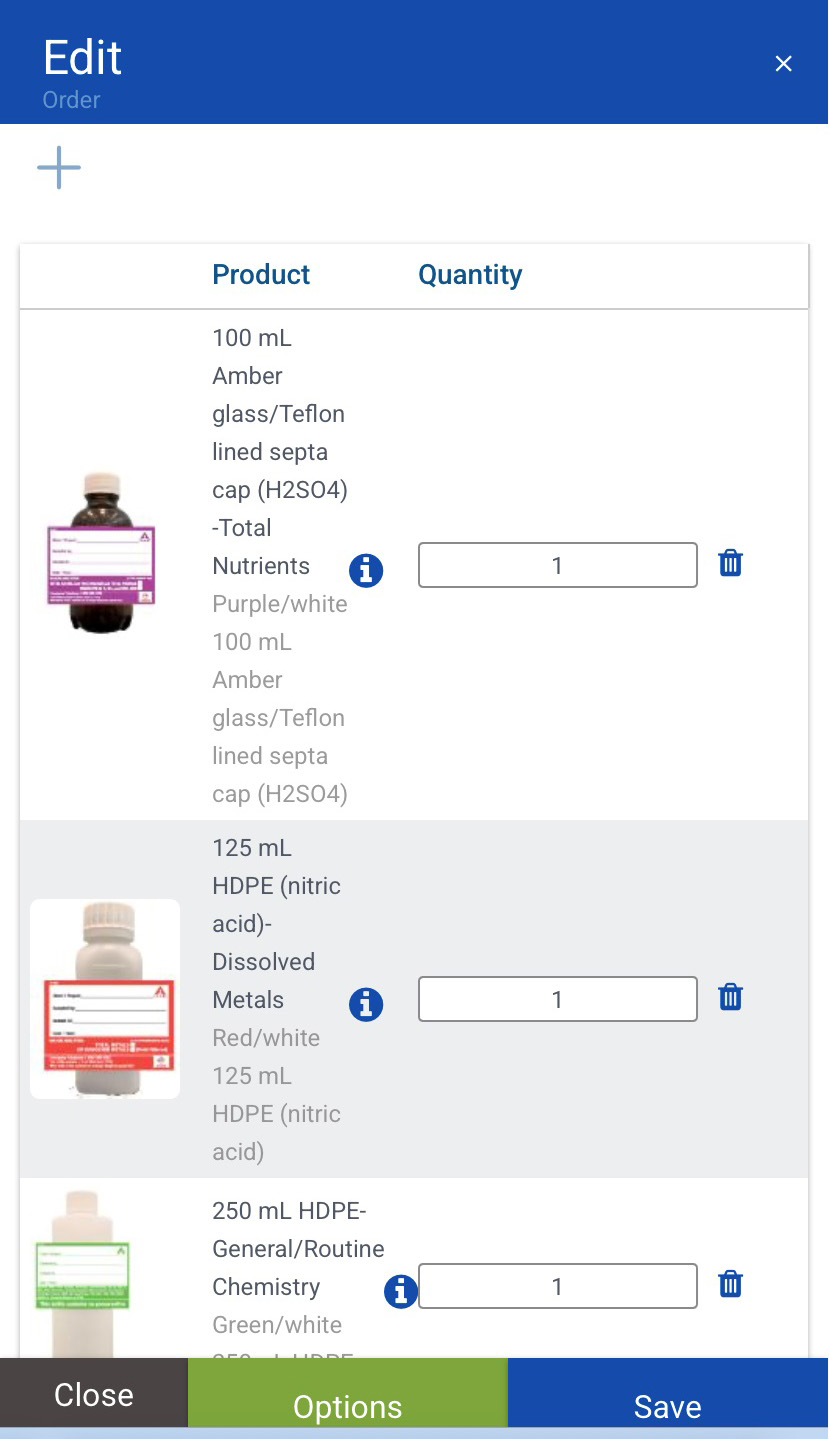
Task: Delete the 100 mL Amber glass item
Action: pyautogui.click(x=731, y=563)
